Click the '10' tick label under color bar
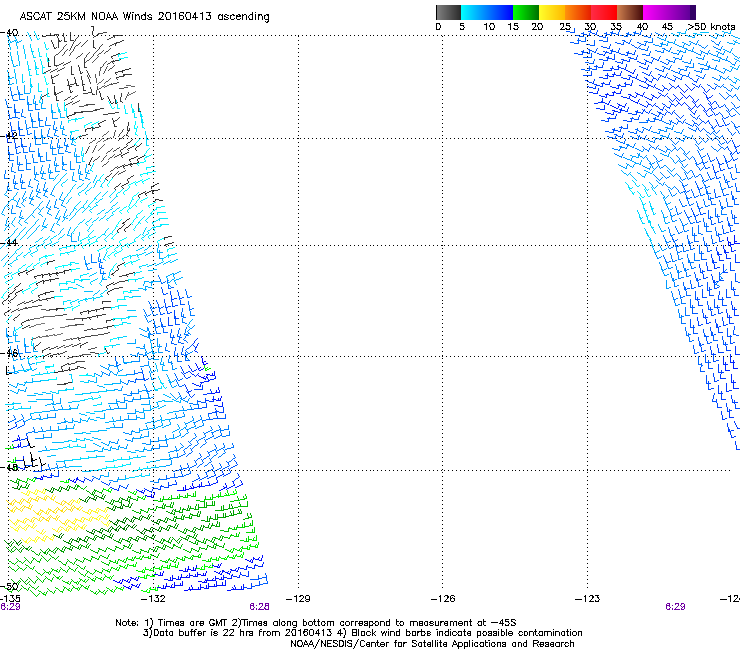Screen dimensions: 740x650 pyautogui.click(x=489, y=26)
